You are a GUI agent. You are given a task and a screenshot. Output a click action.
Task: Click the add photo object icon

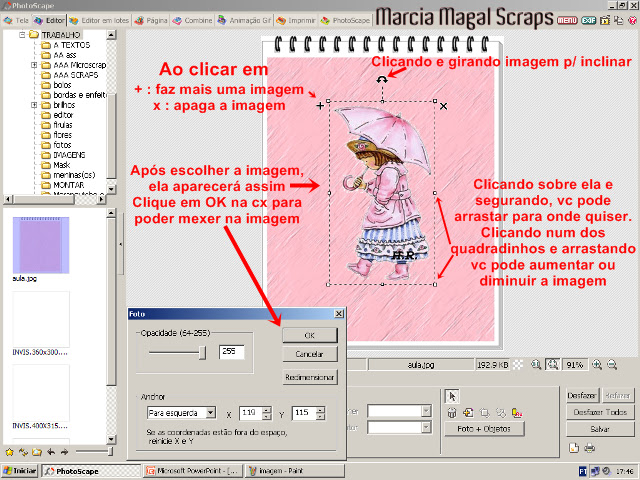468,413
